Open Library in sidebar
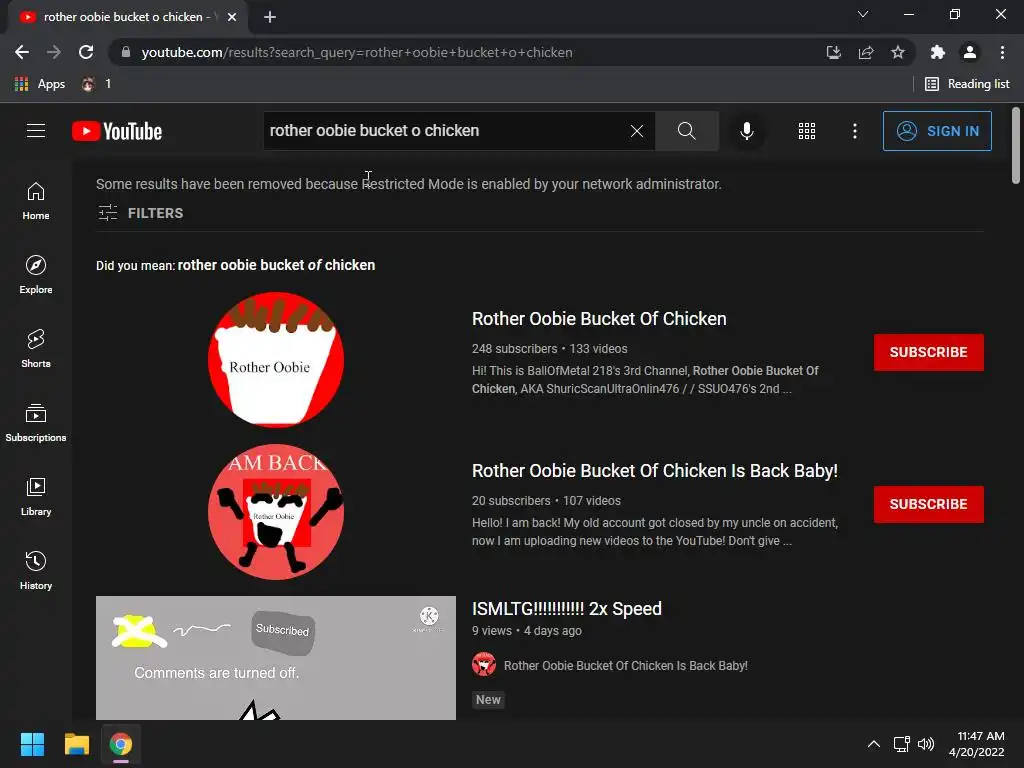Image resolution: width=1024 pixels, height=768 pixels. 36,497
